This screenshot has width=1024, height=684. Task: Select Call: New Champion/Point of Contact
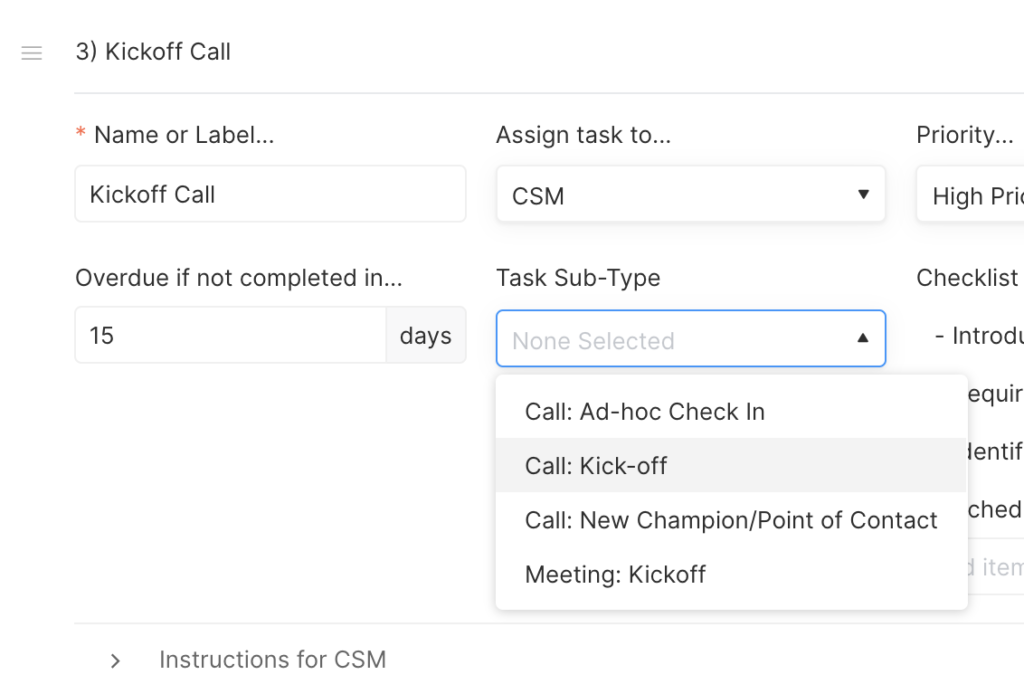731,520
